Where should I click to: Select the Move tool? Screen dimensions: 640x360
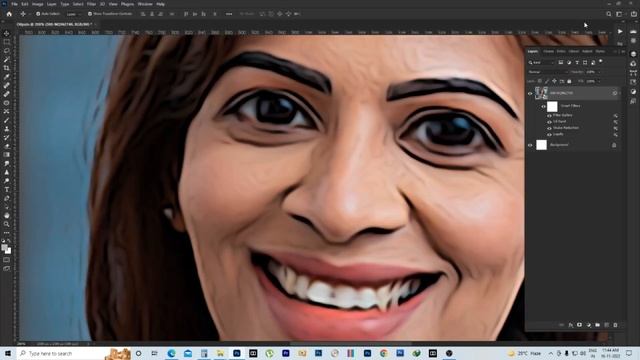pyautogui.click(x=7, y=33)
